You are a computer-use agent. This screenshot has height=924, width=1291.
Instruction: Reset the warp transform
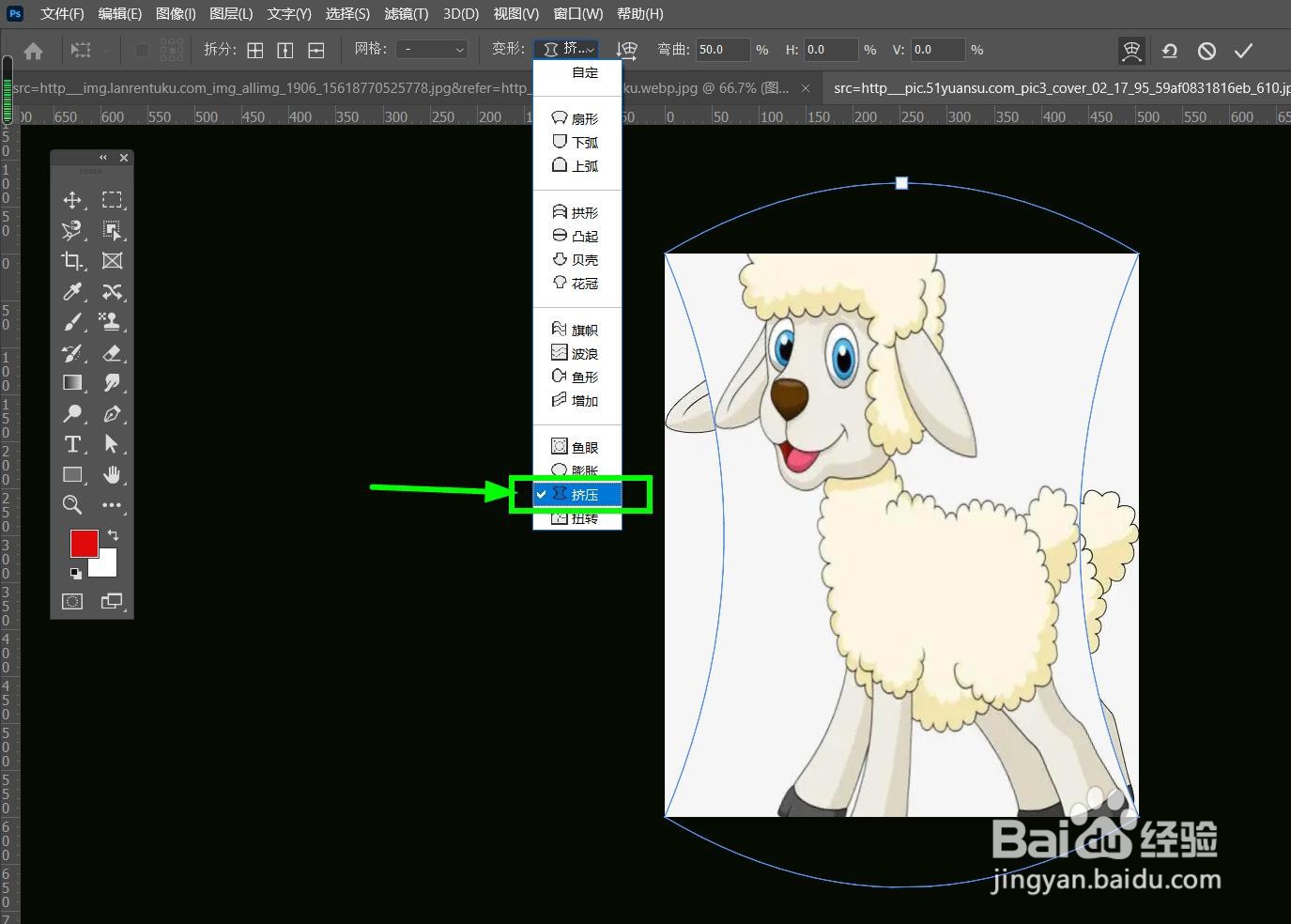[x=1170, y=51]
